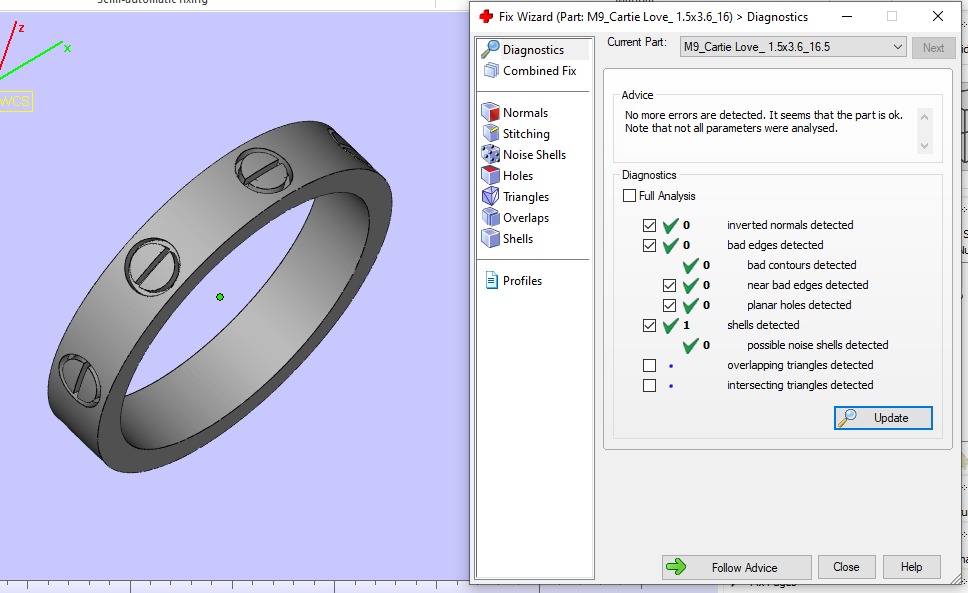The height and width of the screenshot is (593, 968).
Task: Enable intersecting triangles detected checkbox
Action: (x=649, y=385)
